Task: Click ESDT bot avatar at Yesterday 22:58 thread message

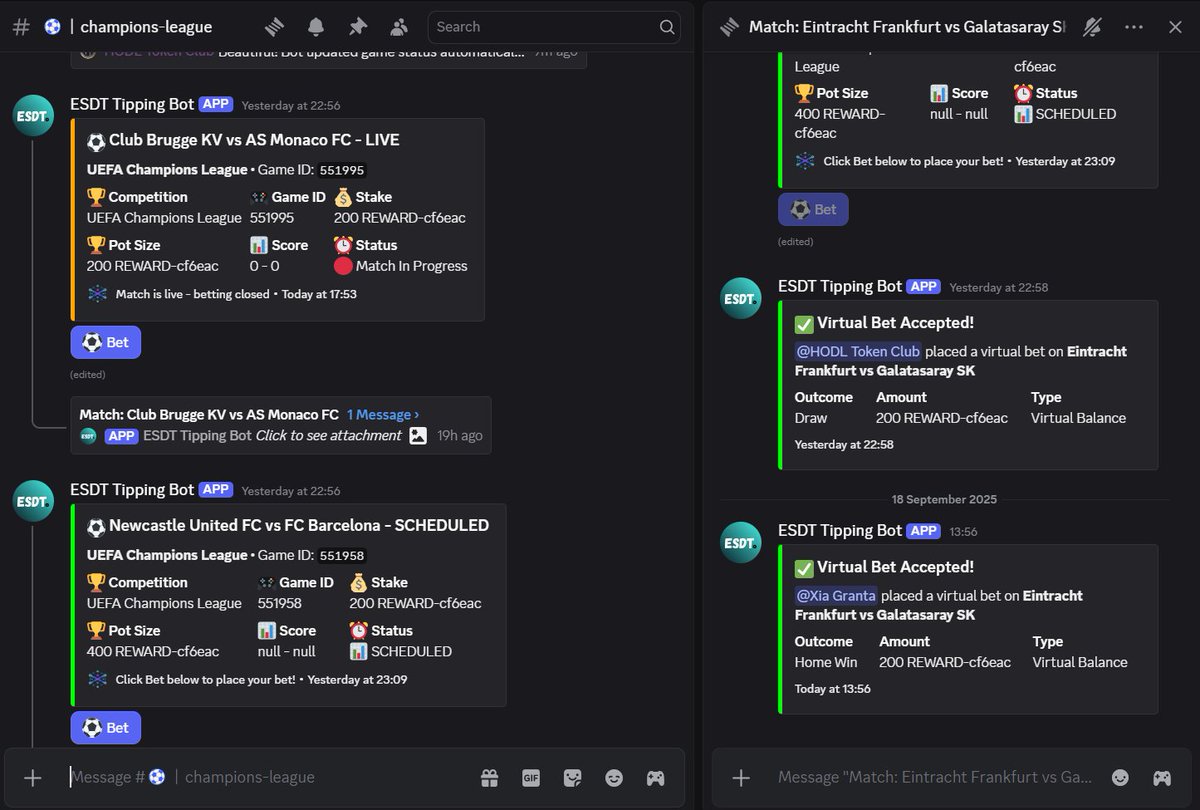Action: tap(741, 298)
